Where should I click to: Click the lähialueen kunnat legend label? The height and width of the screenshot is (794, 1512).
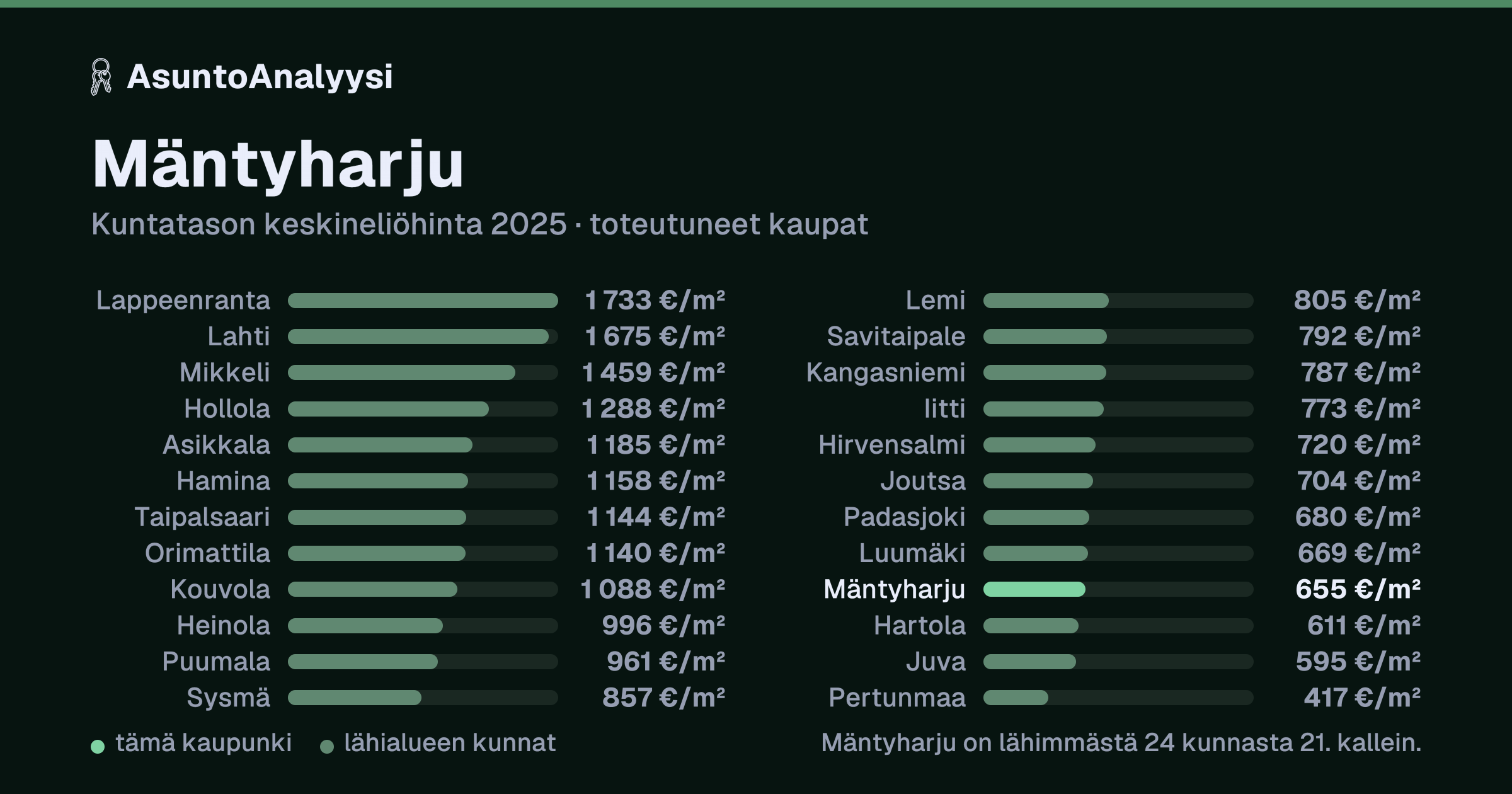(x=450, y=743)
